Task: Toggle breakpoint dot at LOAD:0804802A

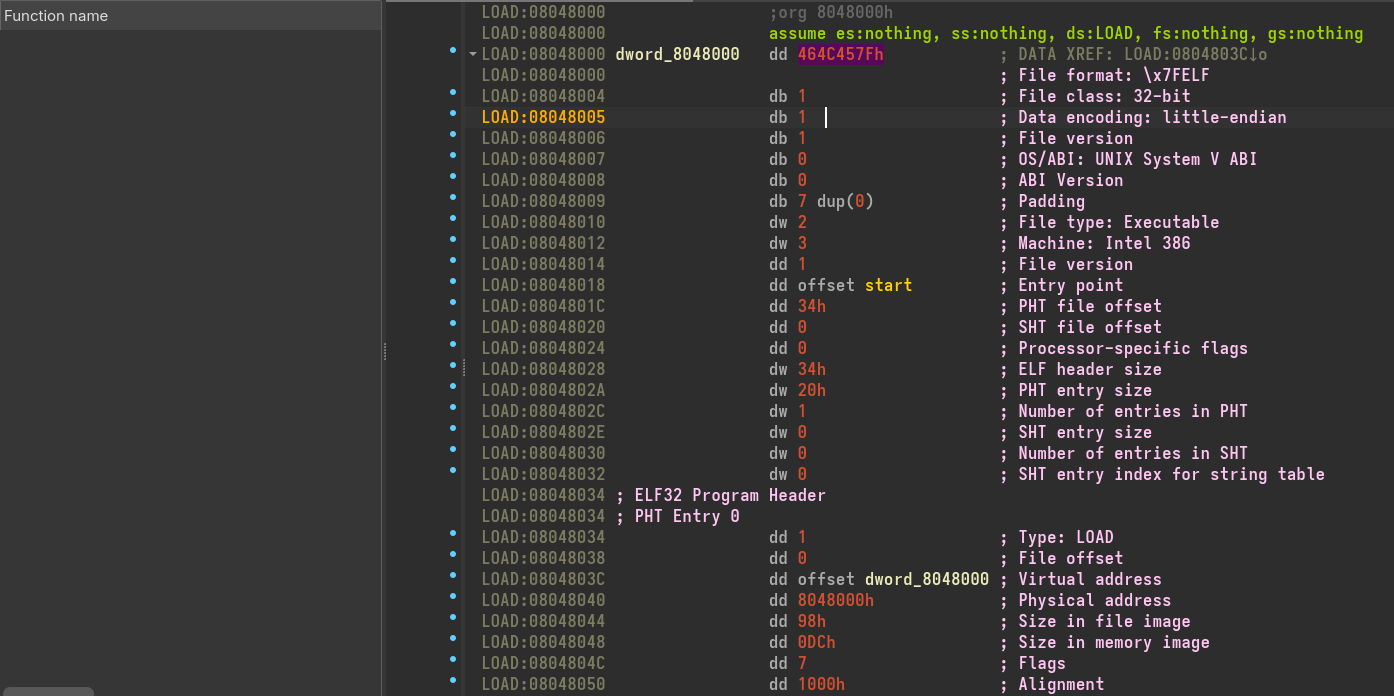Action: [x=453, y=386]
